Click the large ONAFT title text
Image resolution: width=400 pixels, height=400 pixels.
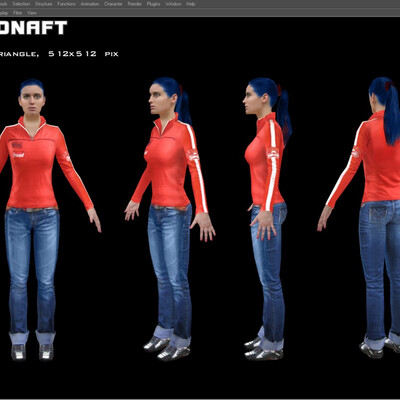click(x=33, y=28)
